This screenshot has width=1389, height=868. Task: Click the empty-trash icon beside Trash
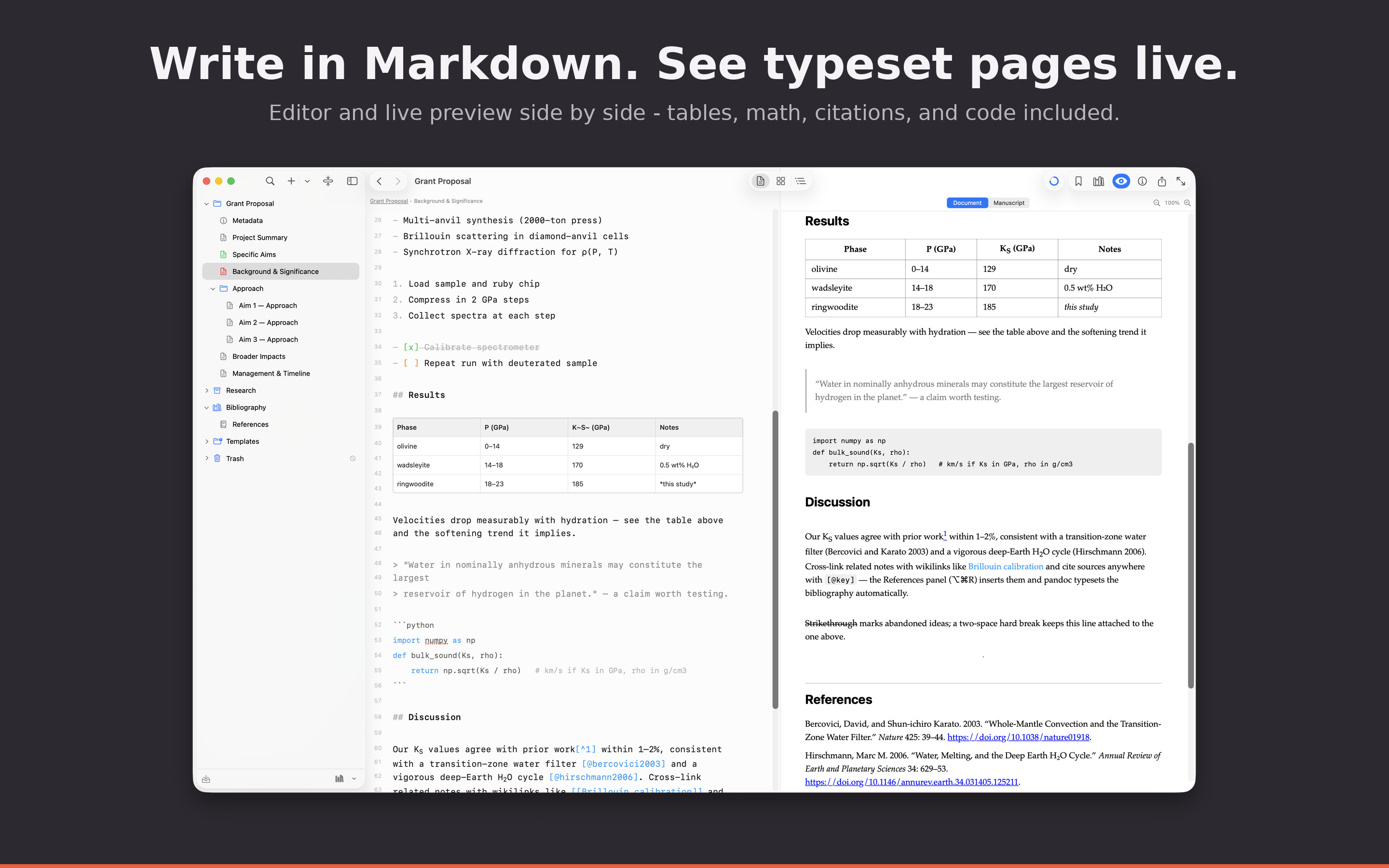(x=353, y=458)
